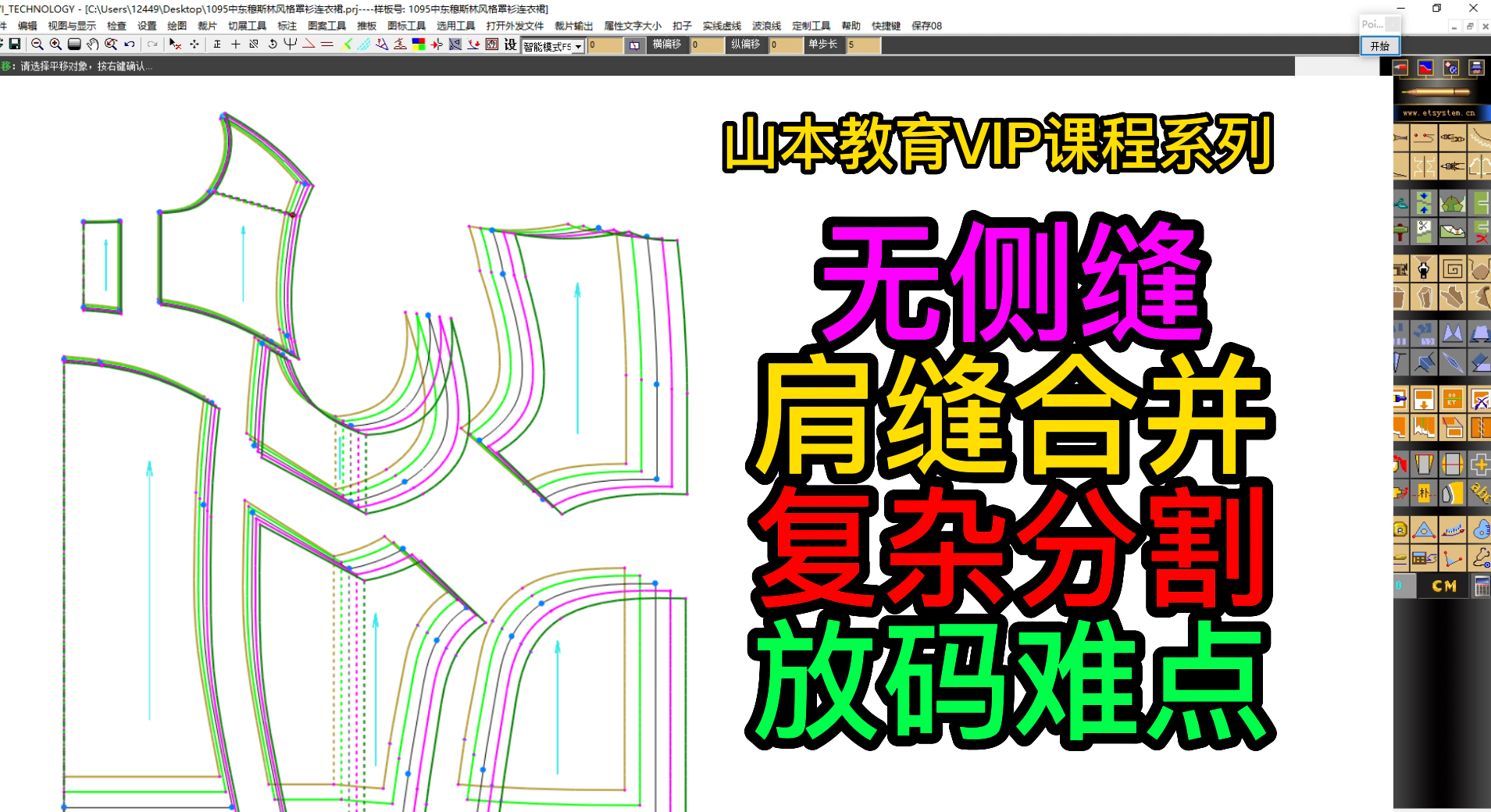This screenshot has width=1491, height=812.
Task: Click the zipper tool icon
Action: 1425,269
